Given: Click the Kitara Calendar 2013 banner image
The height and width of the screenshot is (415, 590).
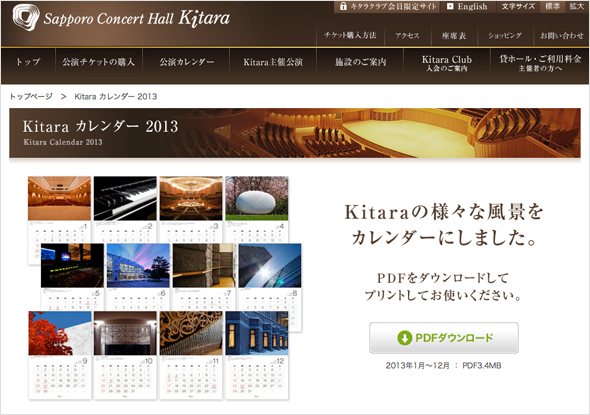Looking at the screenshot, I should pos(295,133).
